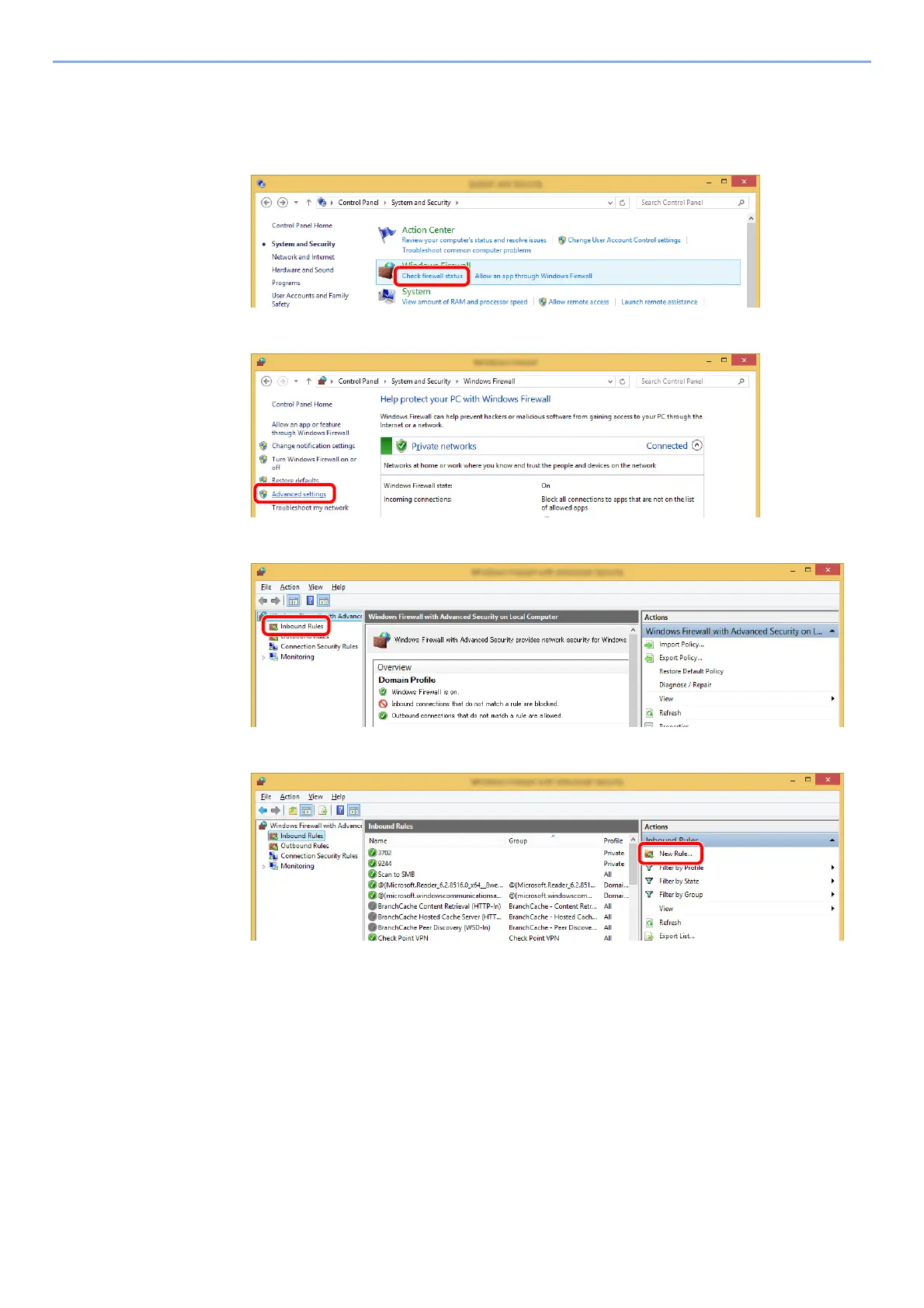Click the shield icon next to Change notification settings
The height and width of the screenshot is (1308, 924).
pos(263,446)
